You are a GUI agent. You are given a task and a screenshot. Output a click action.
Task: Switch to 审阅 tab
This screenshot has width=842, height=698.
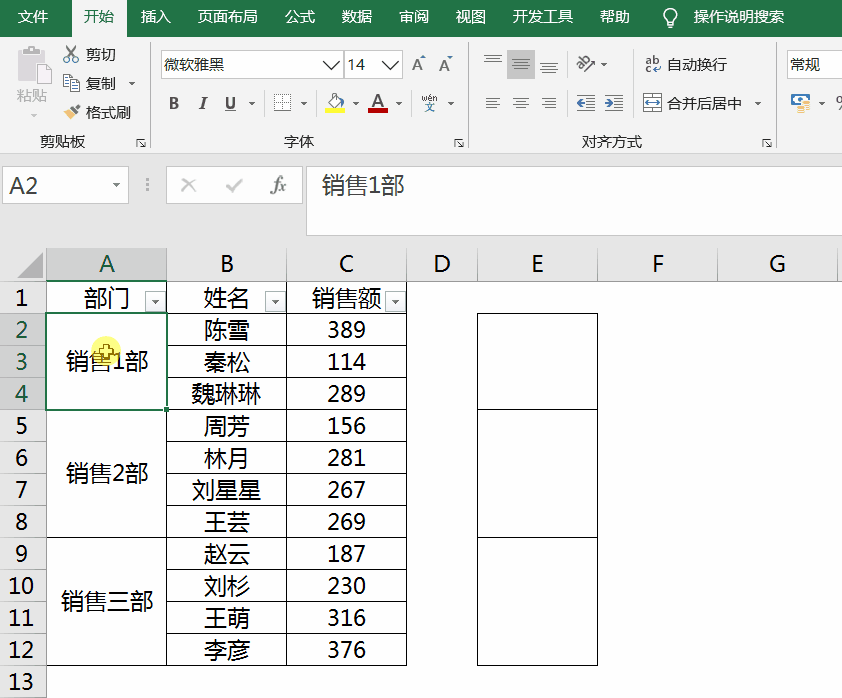coord(414,17)
